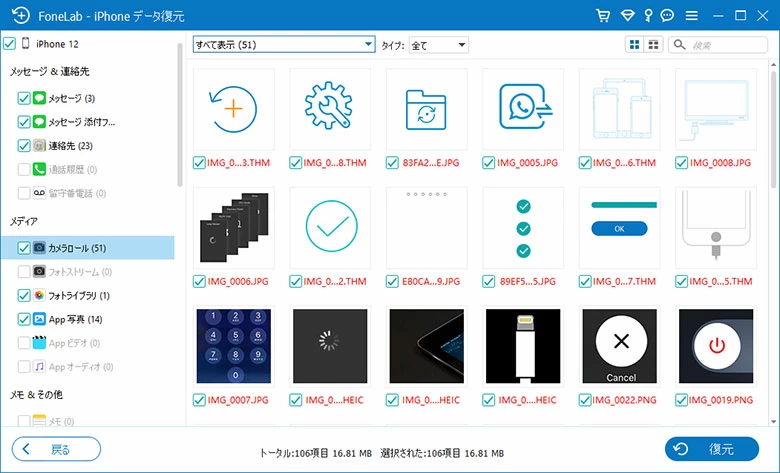
Task: Uncheck the メッセージ (3) checkbox
Action: 24,98
